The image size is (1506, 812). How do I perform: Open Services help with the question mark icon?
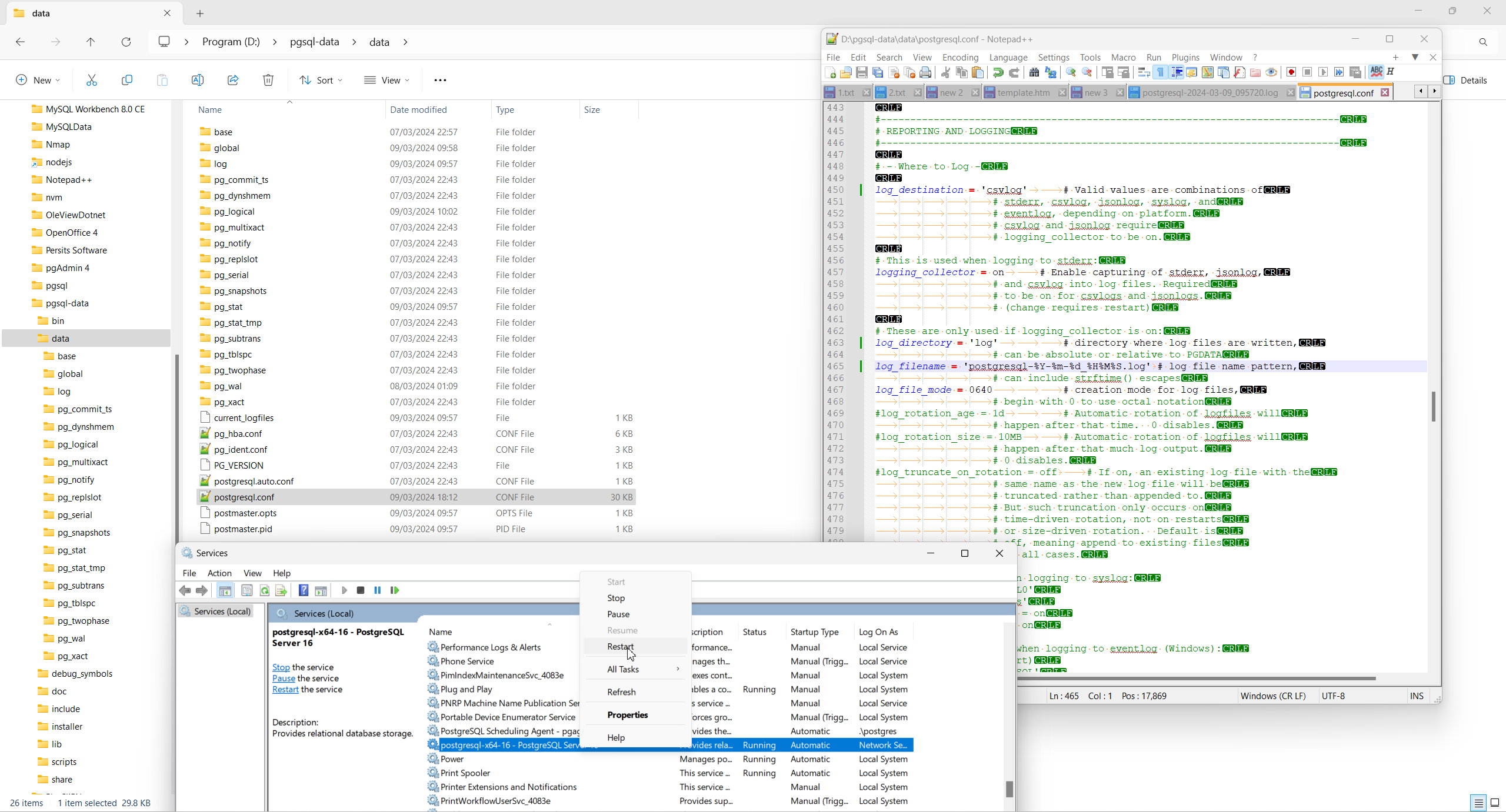pos(304,590)
